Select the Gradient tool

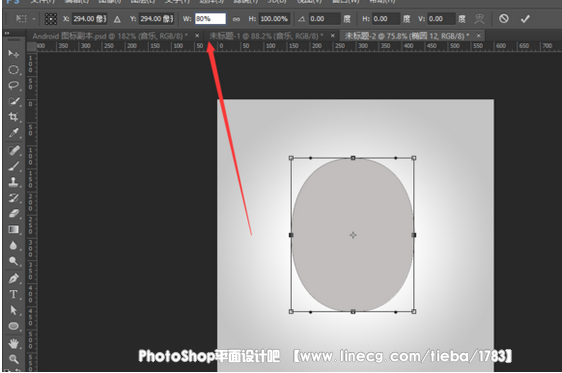pyautogui.click(x=14, y=229)
